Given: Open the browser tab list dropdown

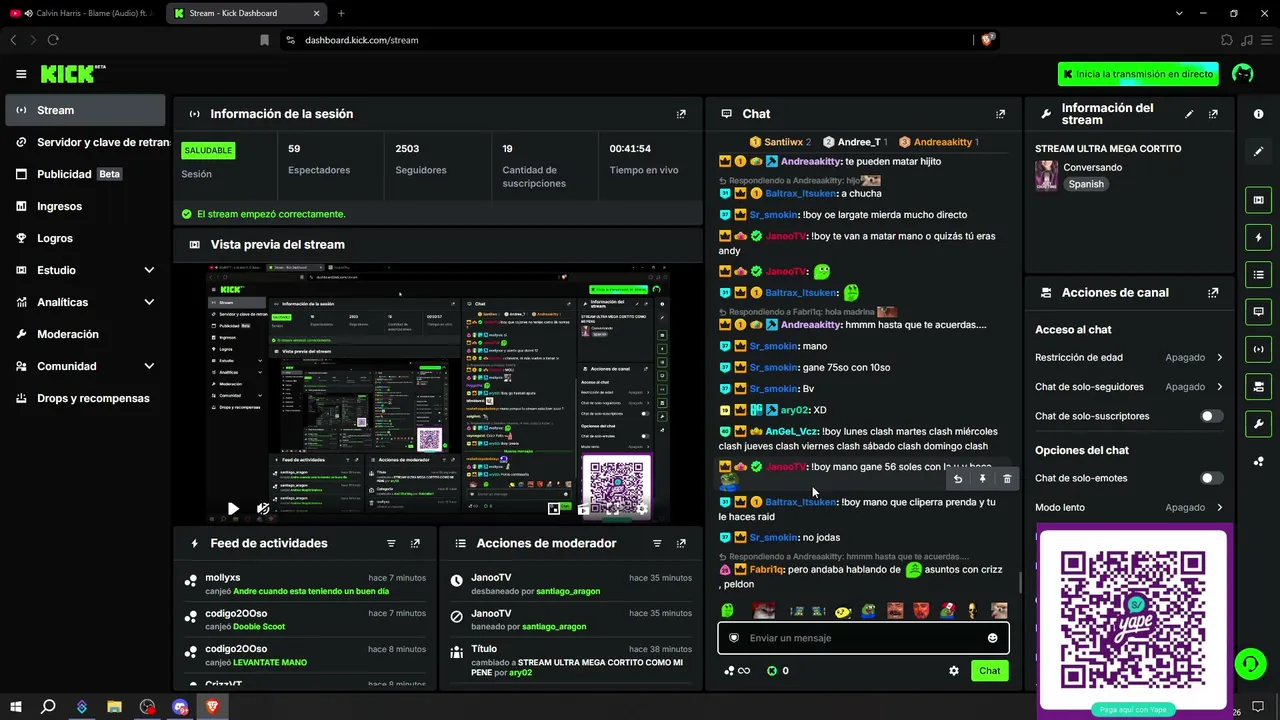Looking at the screenshot, I should 1180,13.
